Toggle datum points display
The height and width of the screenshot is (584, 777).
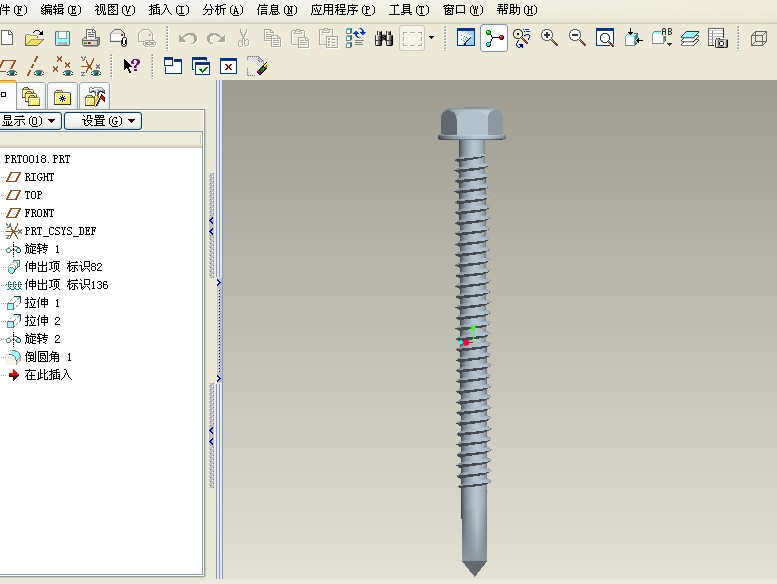coord(62,66)
